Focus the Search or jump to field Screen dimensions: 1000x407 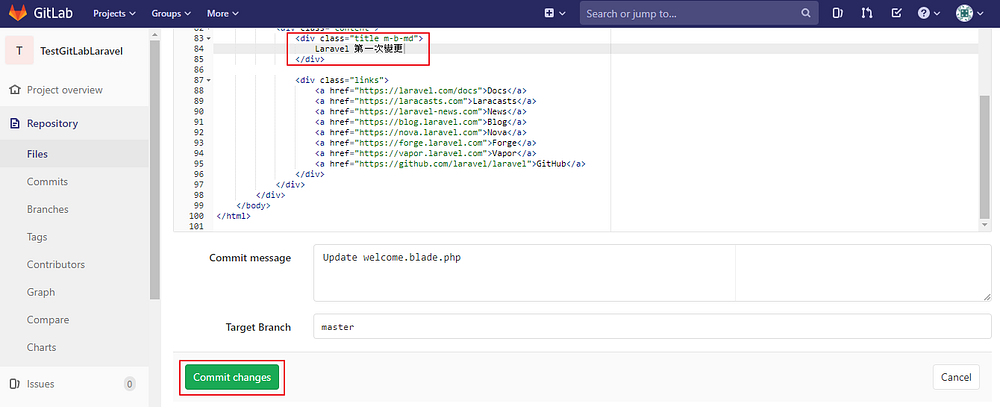tap(699, 13)
